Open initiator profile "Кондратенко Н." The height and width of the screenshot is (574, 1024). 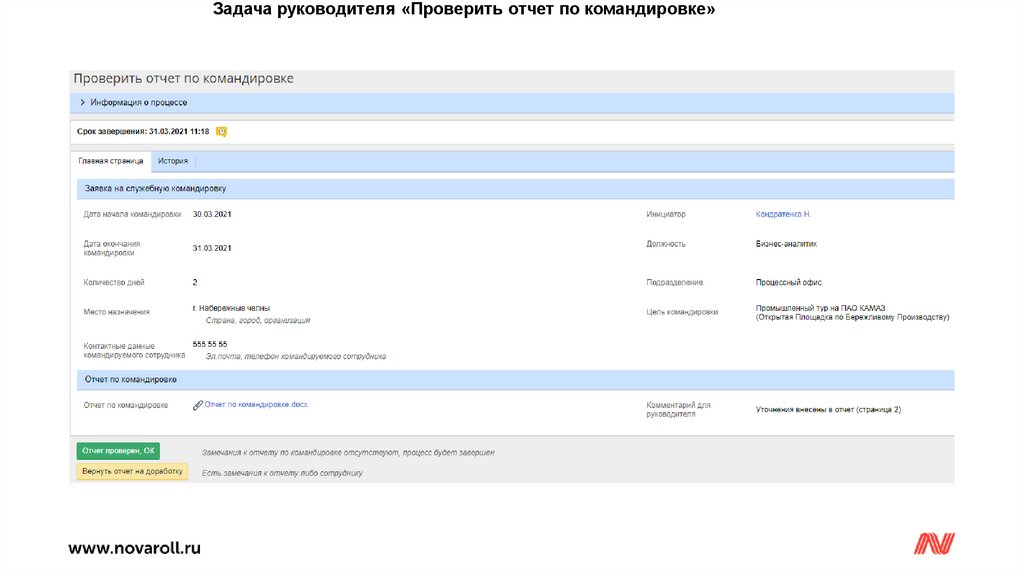click(x=783, y=214)
